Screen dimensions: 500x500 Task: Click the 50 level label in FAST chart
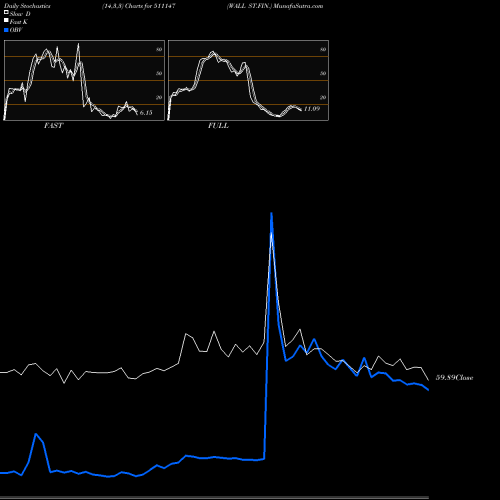pos(159,73)
